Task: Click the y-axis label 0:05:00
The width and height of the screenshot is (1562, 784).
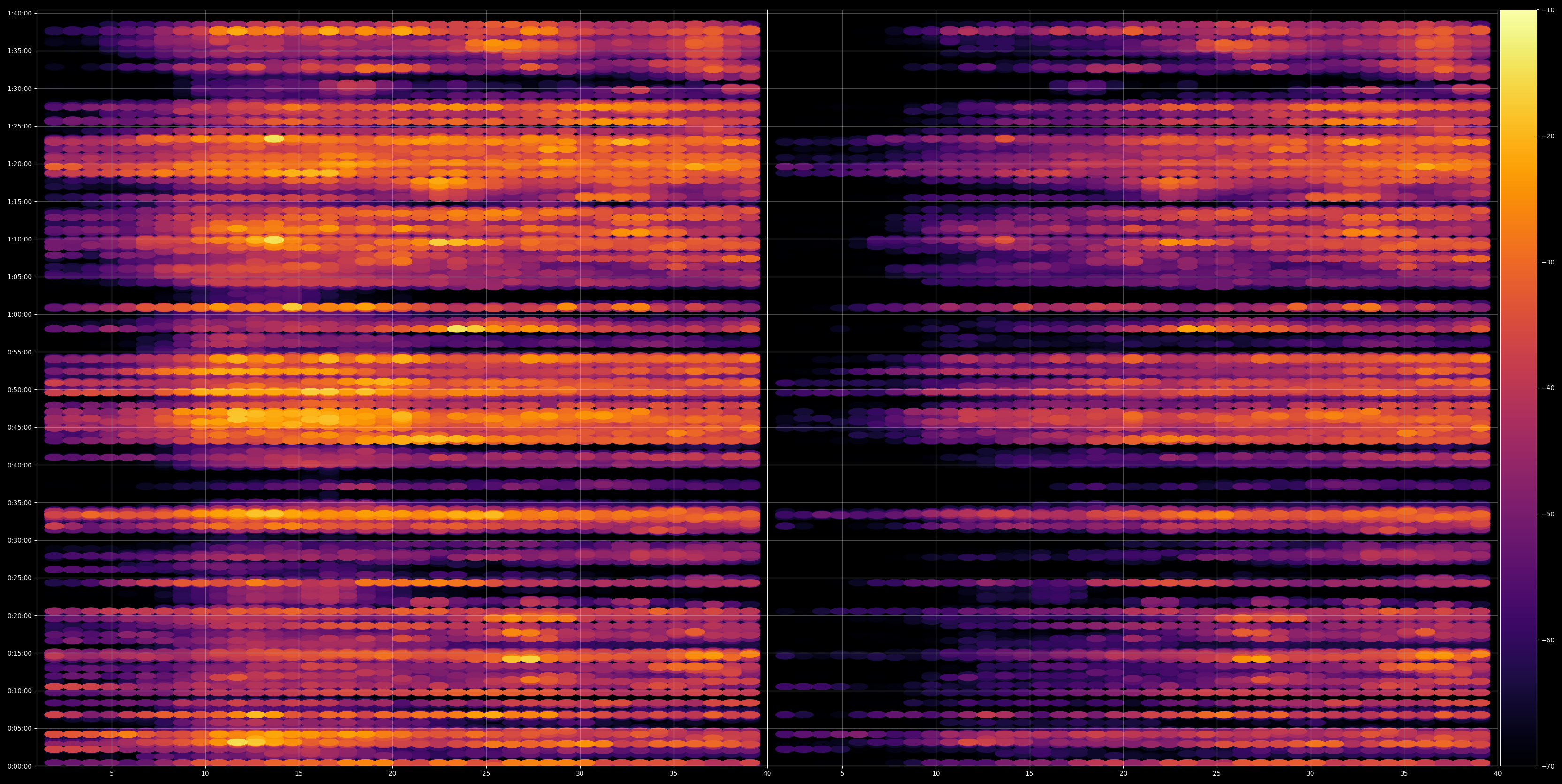Action: tap(19, 728)
